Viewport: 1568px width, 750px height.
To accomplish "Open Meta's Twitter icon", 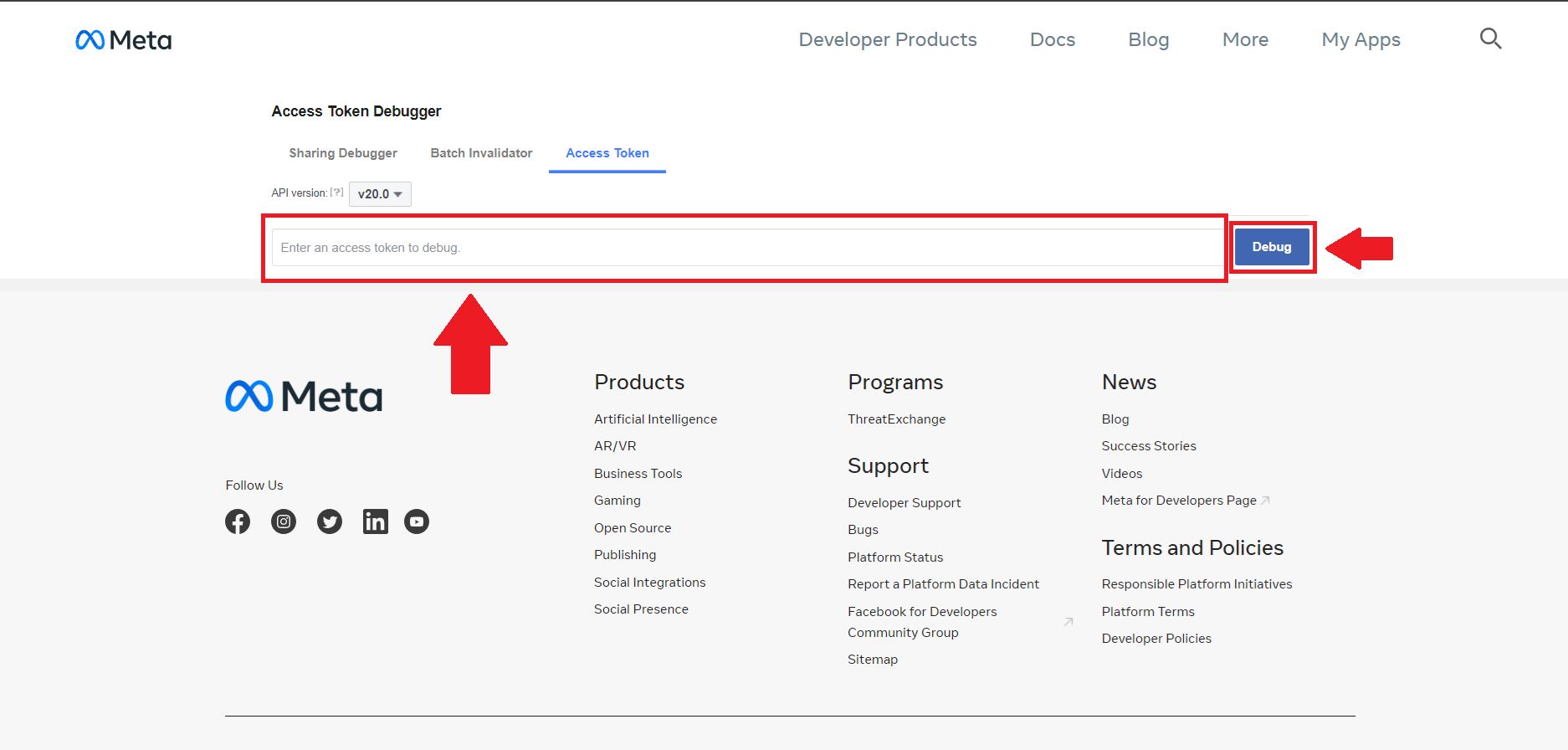I will pos(330,521).
